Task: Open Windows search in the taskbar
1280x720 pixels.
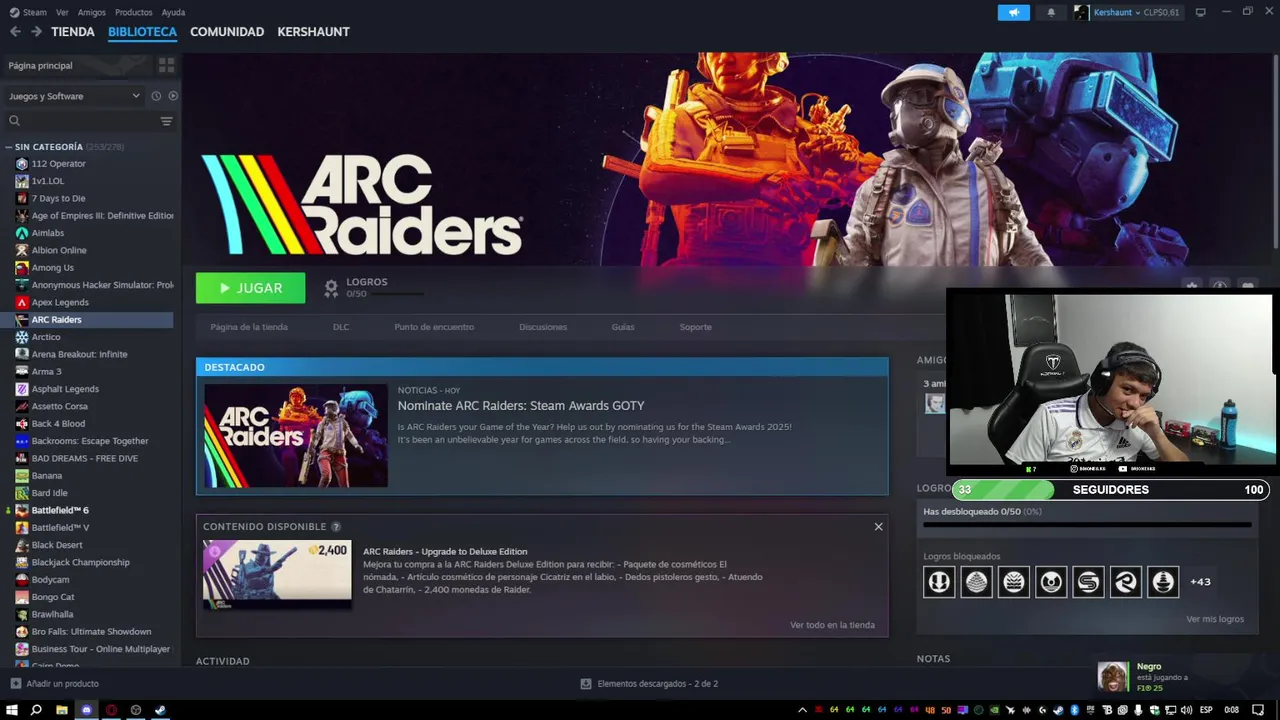Action: [x=36, y=710]
